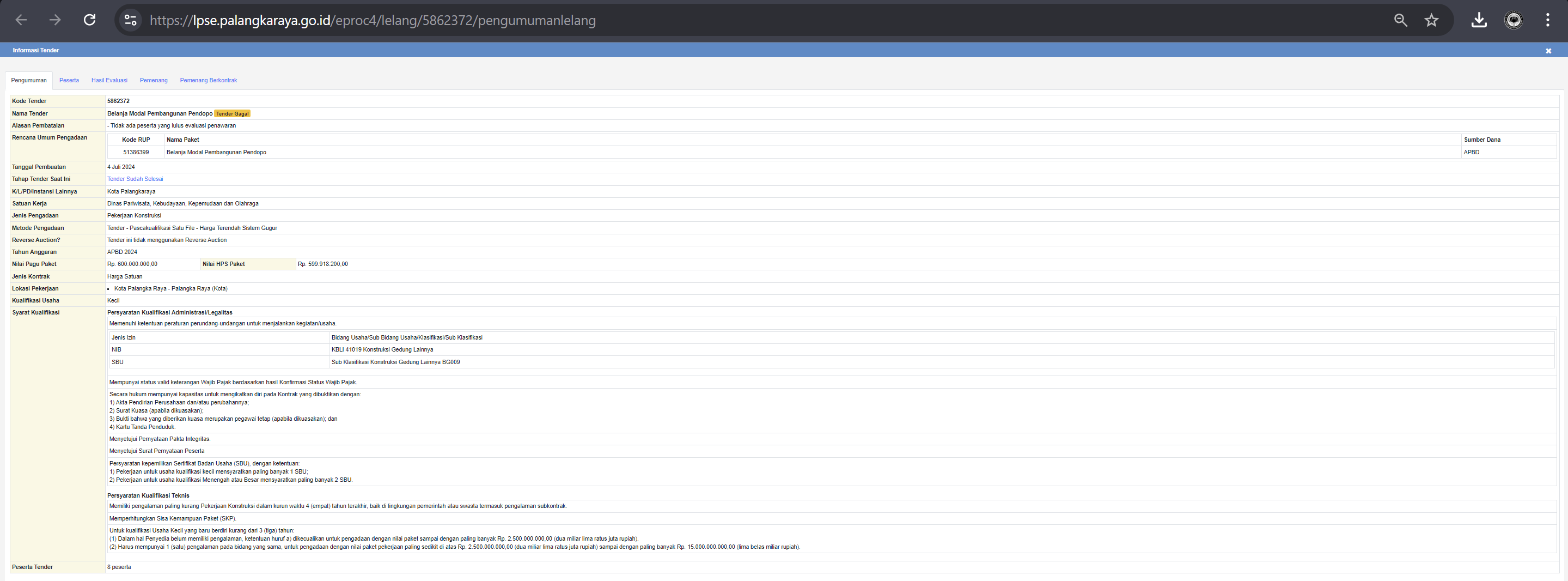Click the Tender Sudah Selesai link
Screen dimensions: 1568x581
135,179
